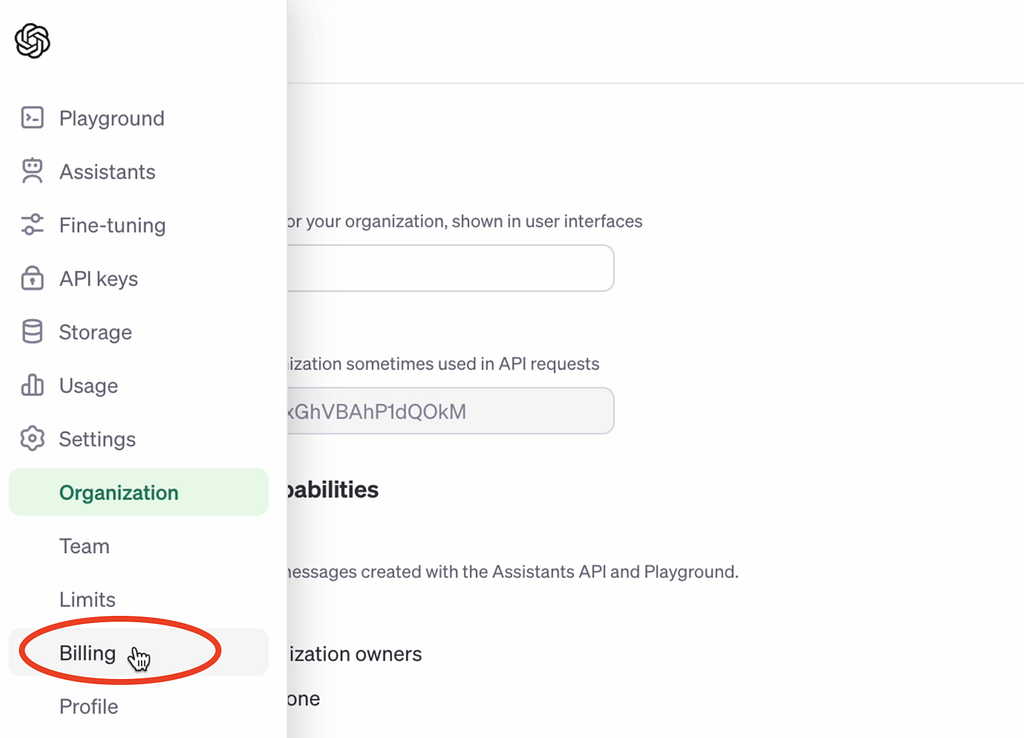
Task: Click the Limits link
Action: [x=87, y=599]
